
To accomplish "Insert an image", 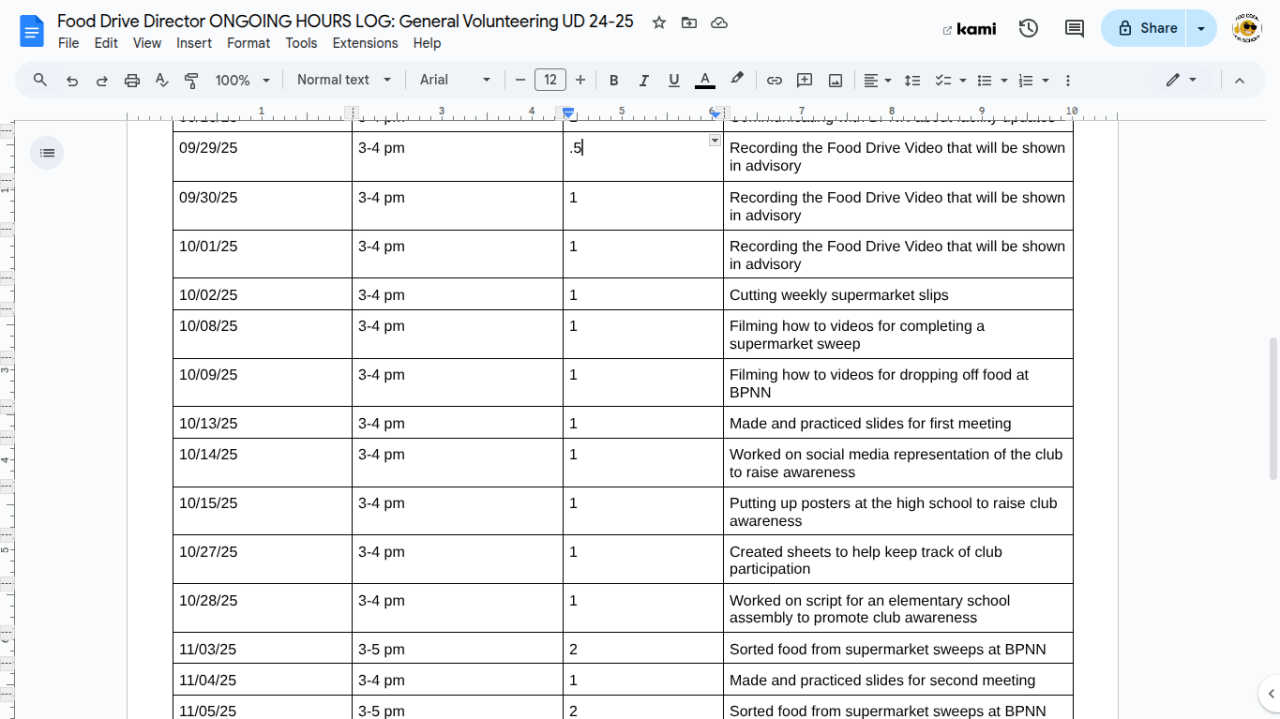I will 835,80.
